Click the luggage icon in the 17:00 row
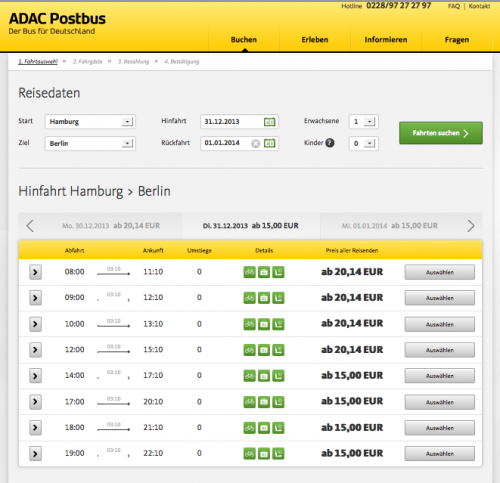Viewport: 500px width, 483px height. (x=264, y=402)
